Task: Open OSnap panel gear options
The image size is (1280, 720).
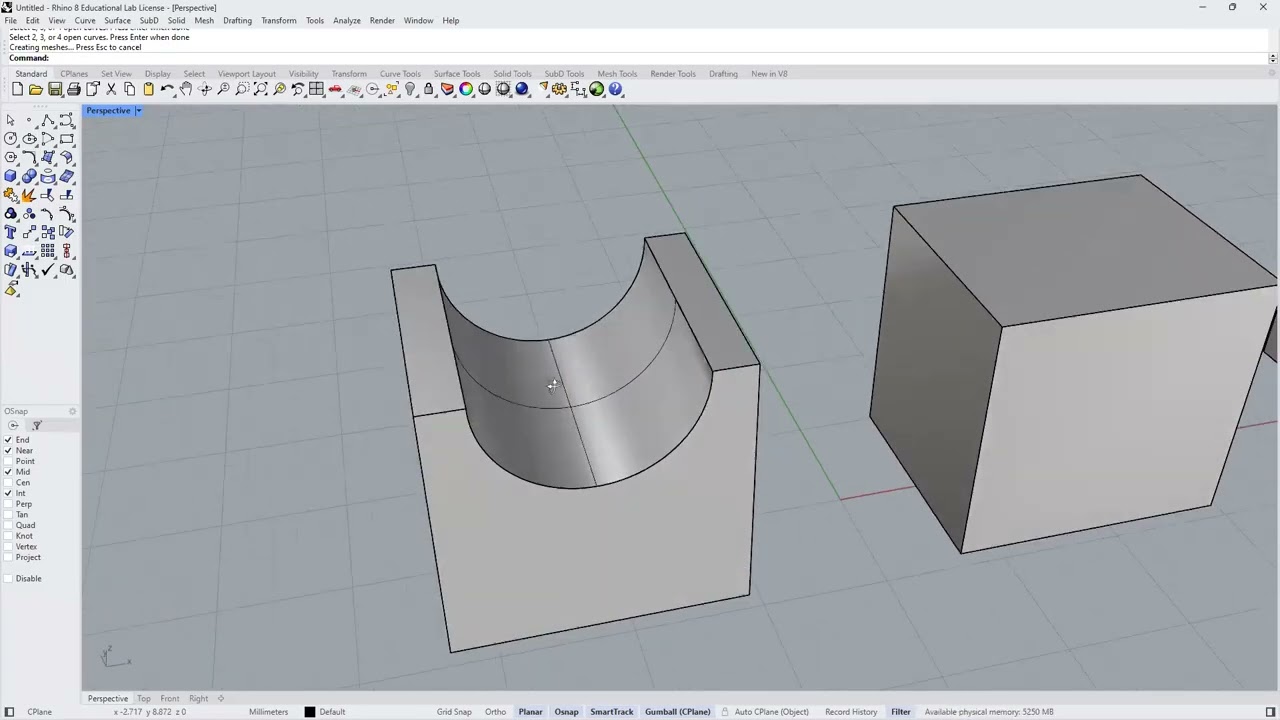Action: (x=72, y=411)
